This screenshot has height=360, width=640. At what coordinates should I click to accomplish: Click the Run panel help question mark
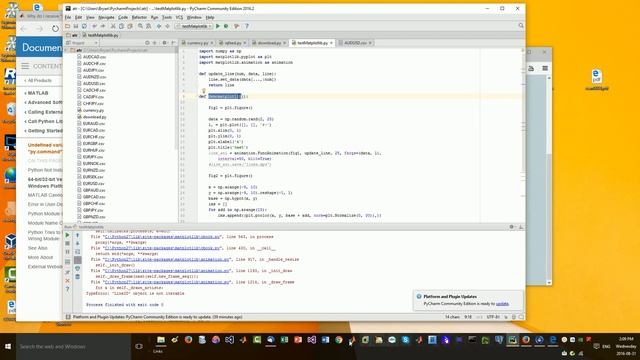[x=67, y=289]
